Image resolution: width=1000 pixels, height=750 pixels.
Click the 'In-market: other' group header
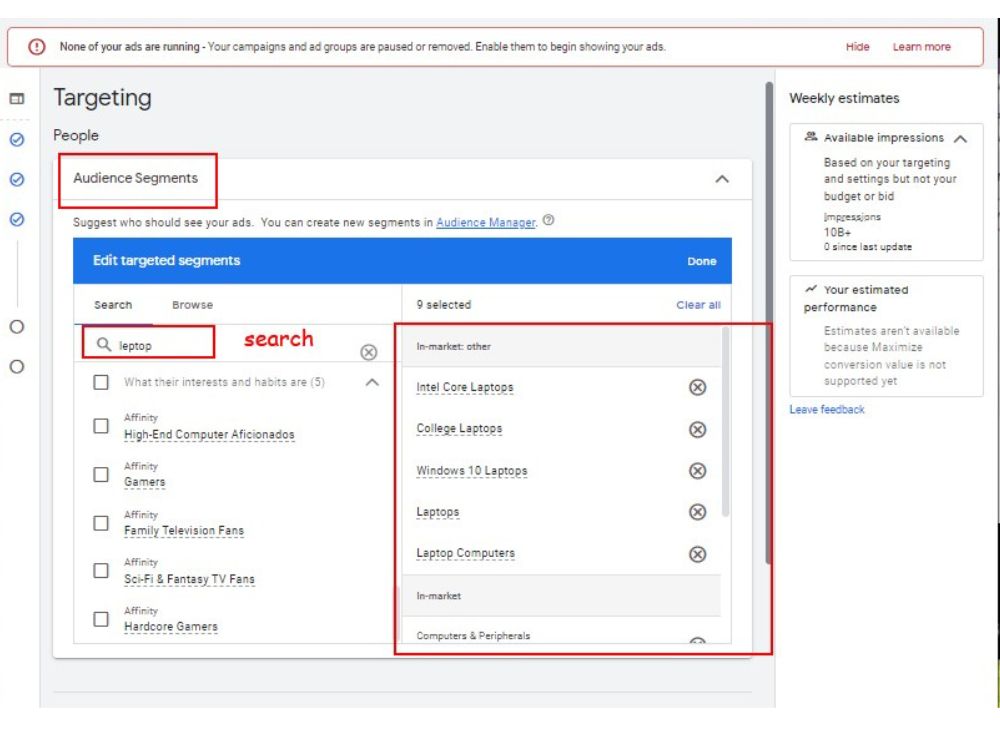pos(453,346)
